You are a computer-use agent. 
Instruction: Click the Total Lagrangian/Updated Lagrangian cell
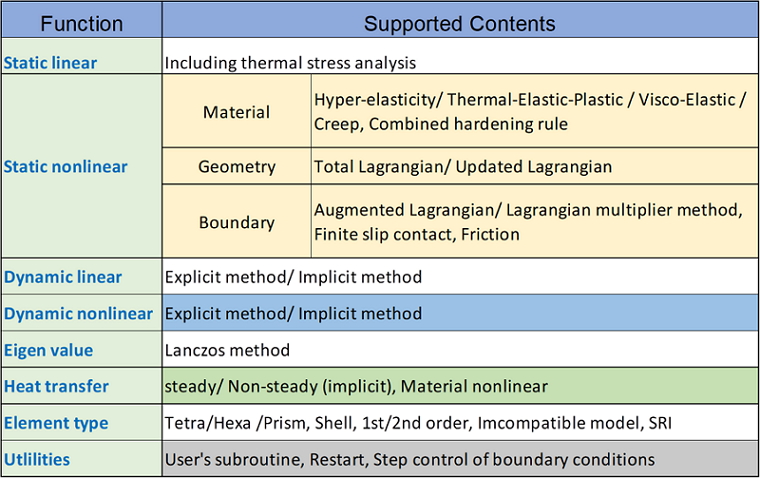[x=535, y=166]
